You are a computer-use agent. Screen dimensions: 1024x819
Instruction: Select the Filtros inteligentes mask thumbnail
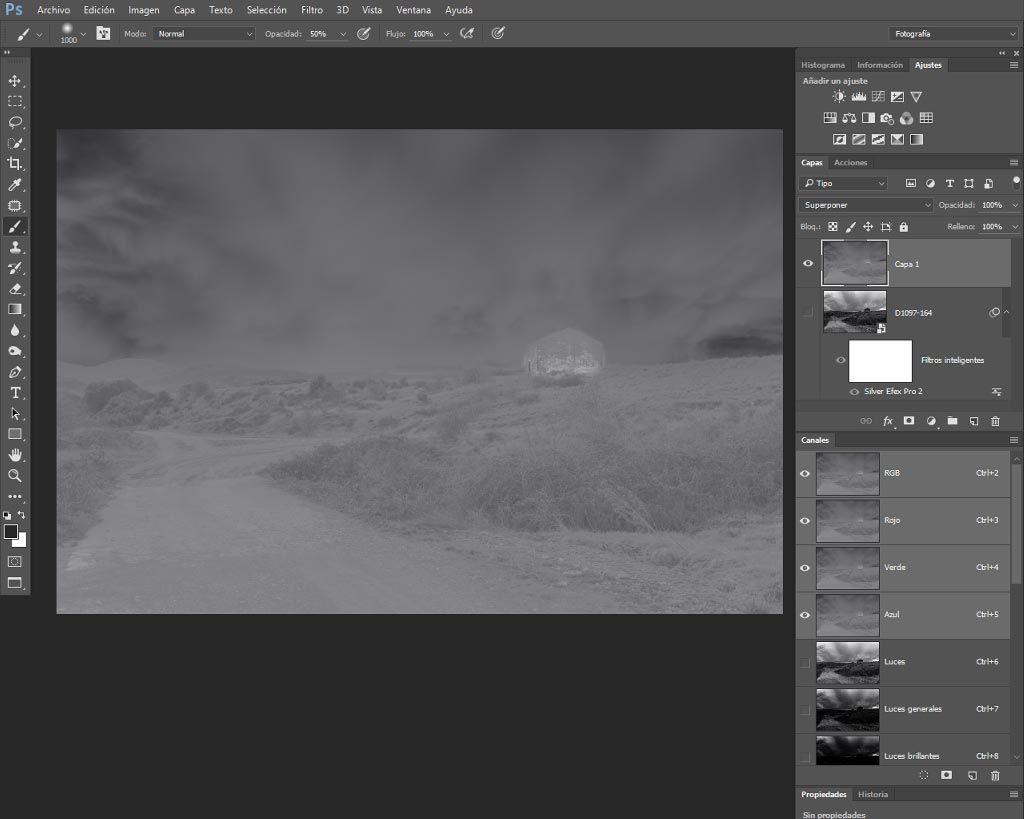[880, 361]
